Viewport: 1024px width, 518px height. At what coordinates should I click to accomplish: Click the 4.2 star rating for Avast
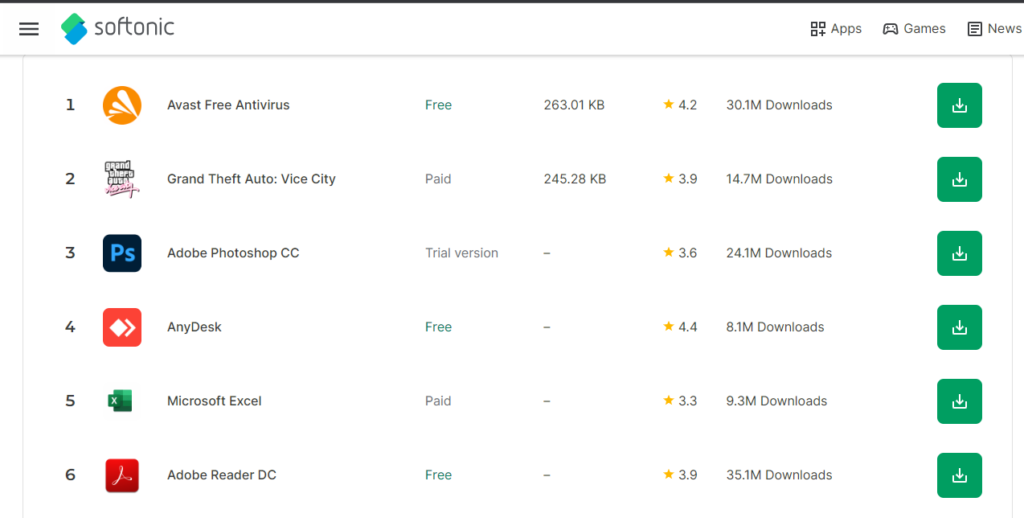pyautogui.click(x=680, y=105)
